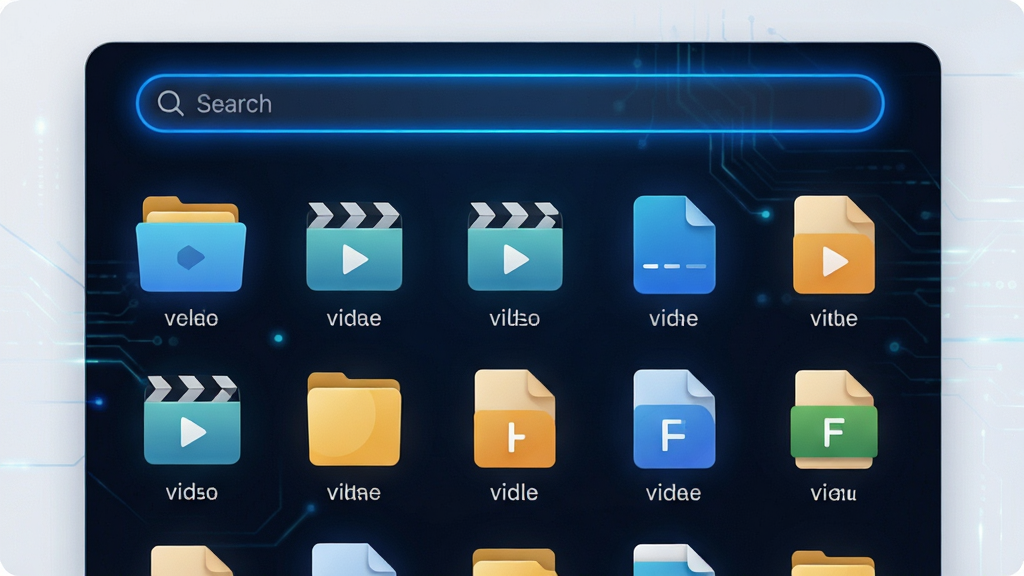The width and height of the screenshot is (1024, 576).
Task: Open the green F file labeled vieiu
Action: [x=834, y=419]
